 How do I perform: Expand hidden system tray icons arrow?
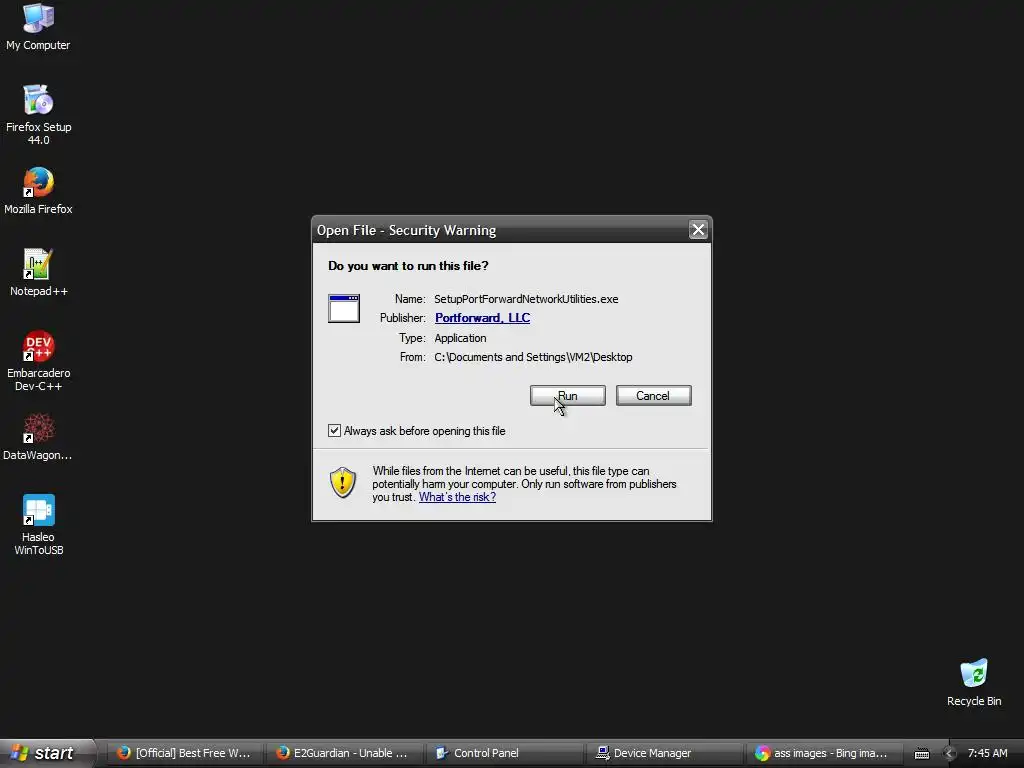tap(949, 754)
